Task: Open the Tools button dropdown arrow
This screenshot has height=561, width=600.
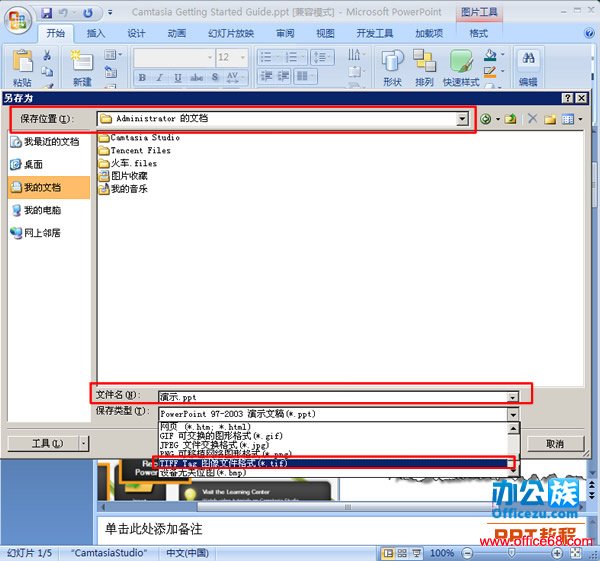Action: click(84, 444)
